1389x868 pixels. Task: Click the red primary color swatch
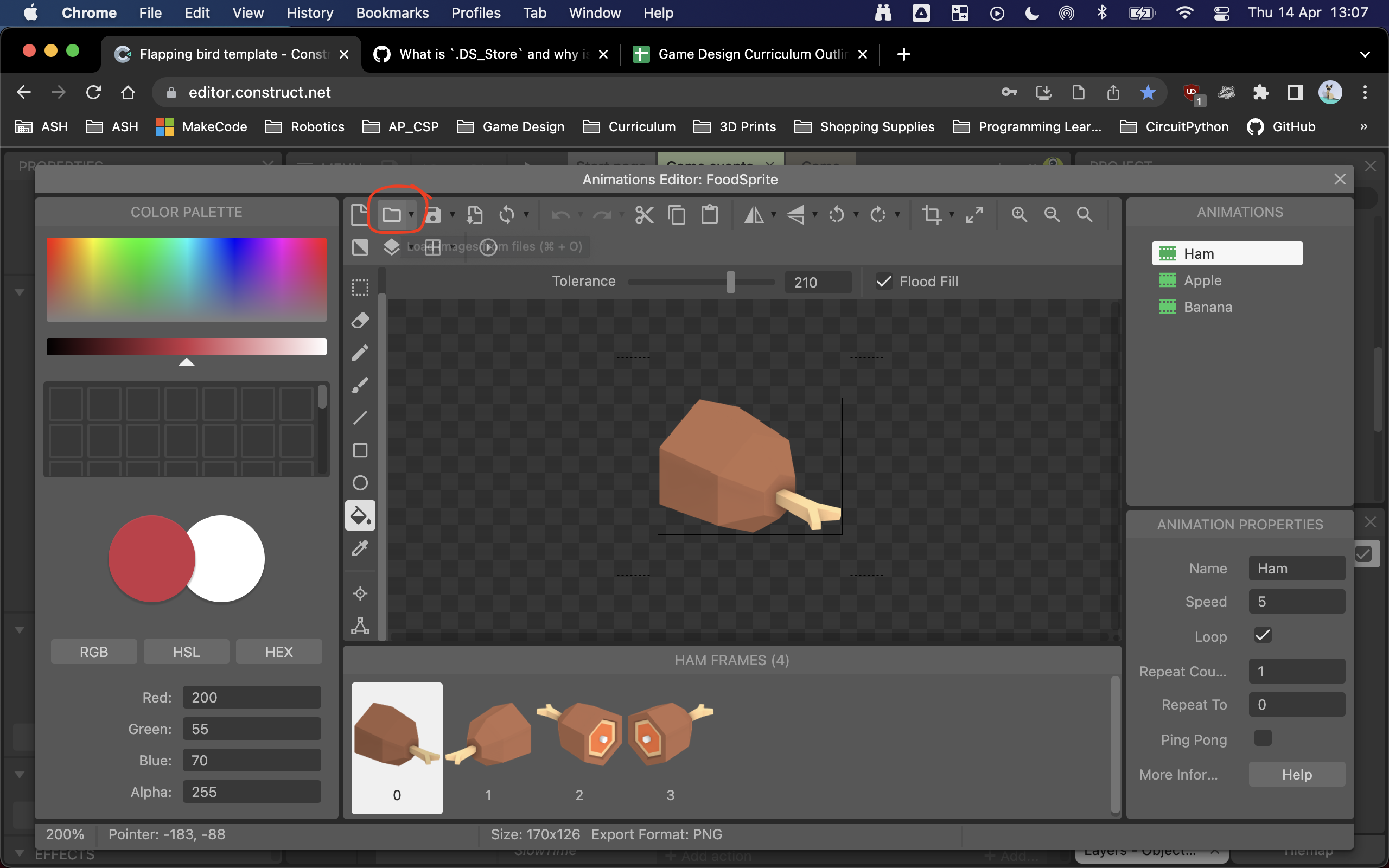tap(150, 558)
